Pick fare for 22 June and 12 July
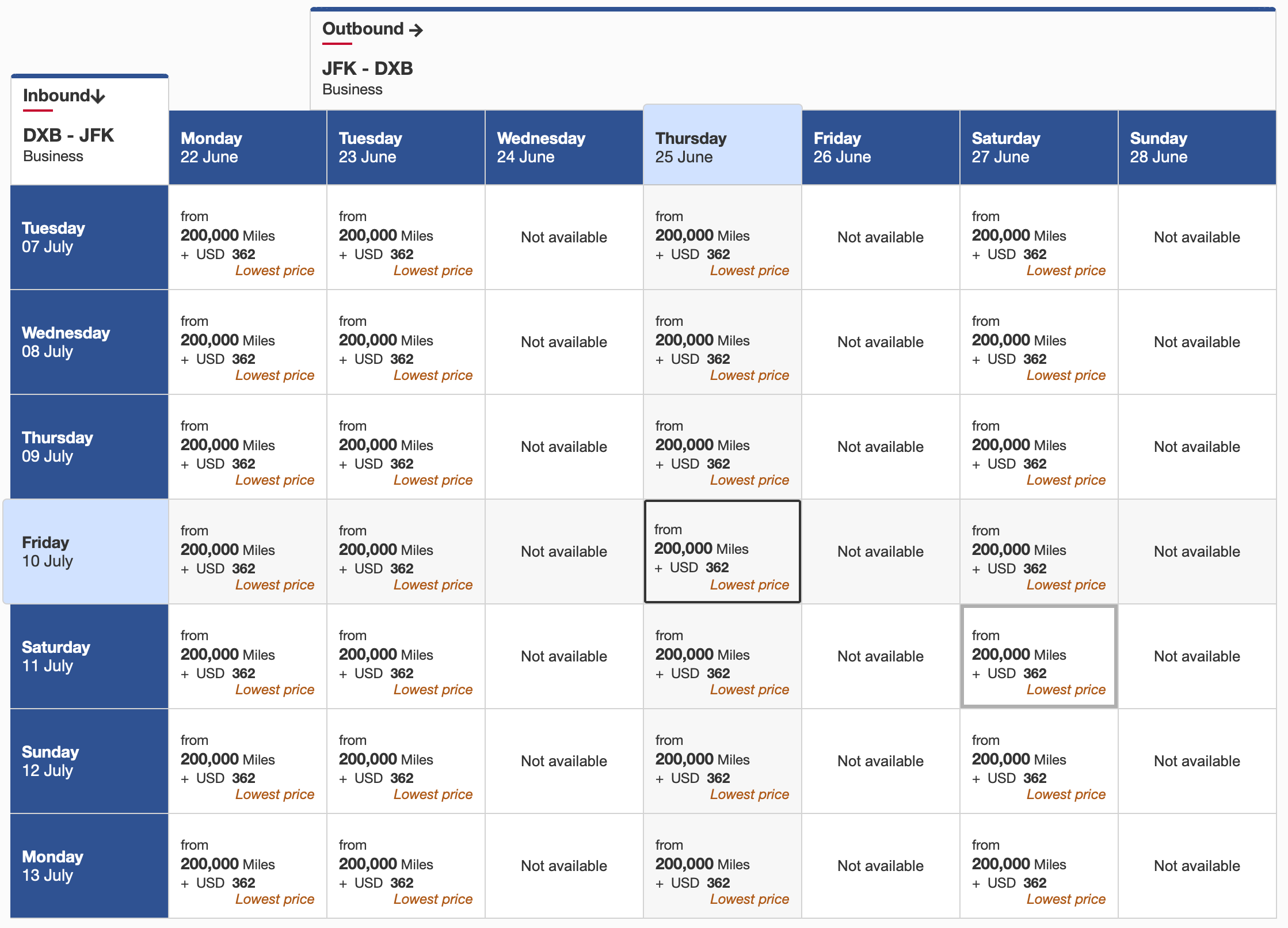This screenshot has height=928, width=1288. point(247,761)
